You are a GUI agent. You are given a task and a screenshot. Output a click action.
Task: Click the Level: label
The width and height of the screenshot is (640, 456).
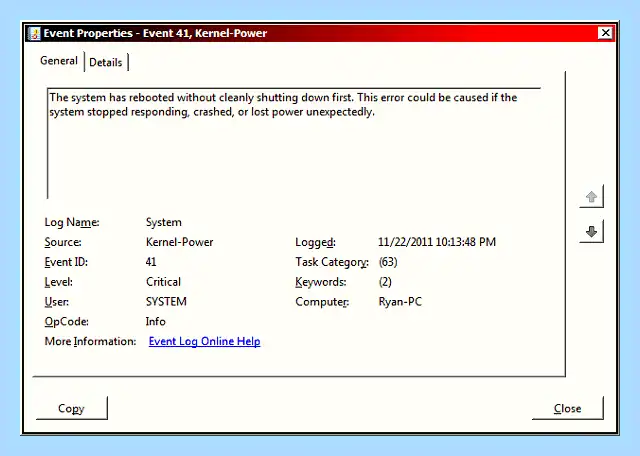(58, 282)
